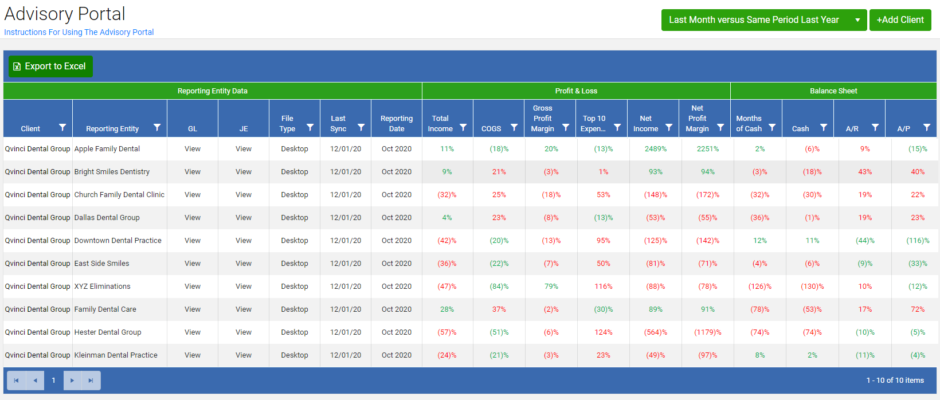Export the table to Excel
The height and width of the screenshot is (400, 940).
click(50, 66)
